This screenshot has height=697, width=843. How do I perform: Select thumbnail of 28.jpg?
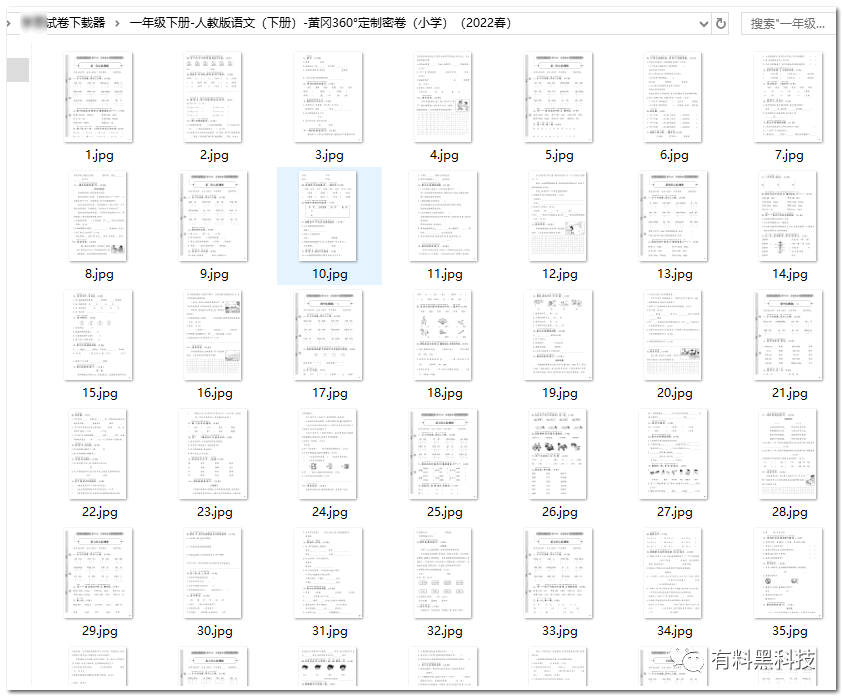click(788, 454)
